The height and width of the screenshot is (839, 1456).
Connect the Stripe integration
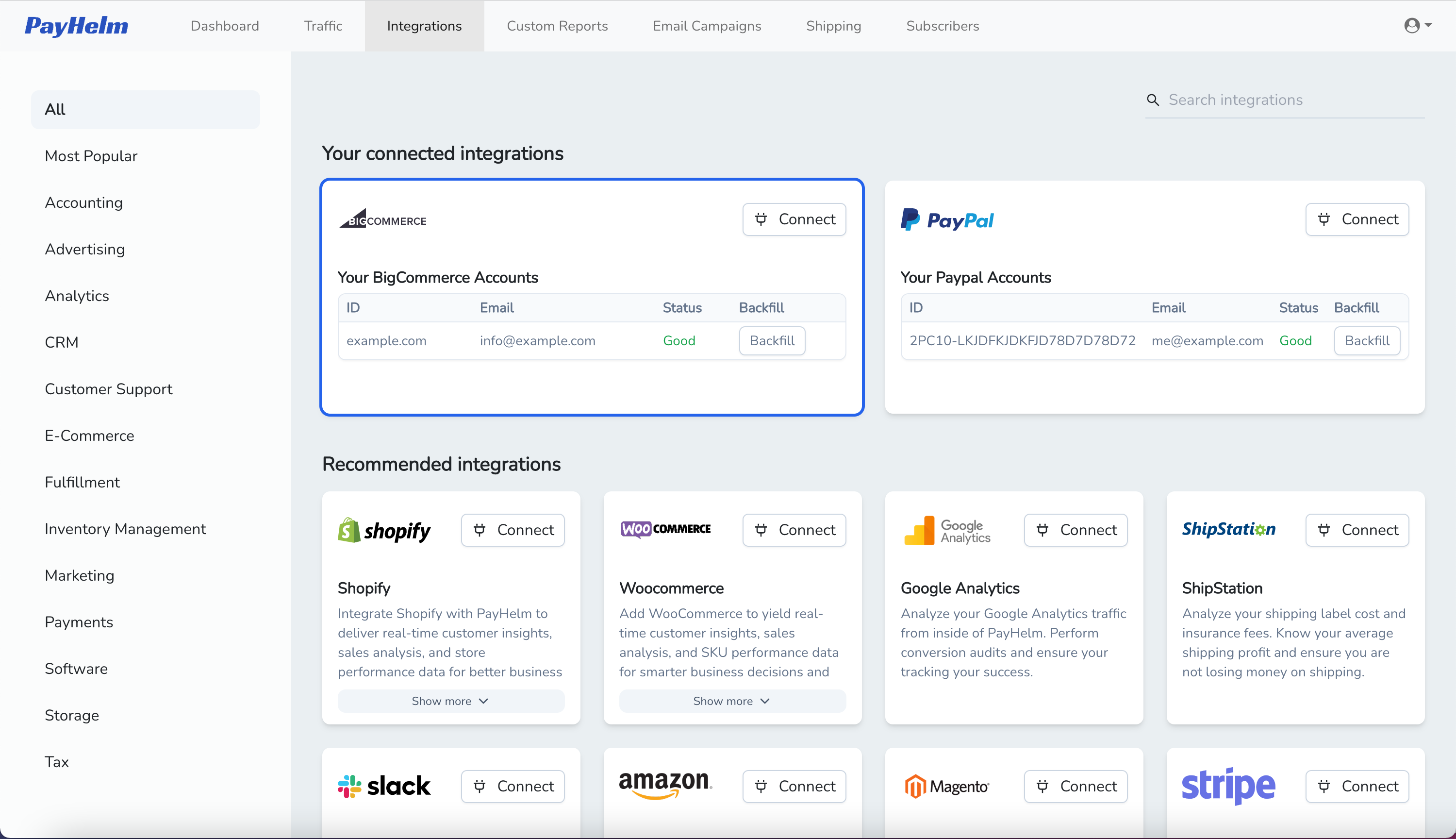click(x=1357, y=786)
